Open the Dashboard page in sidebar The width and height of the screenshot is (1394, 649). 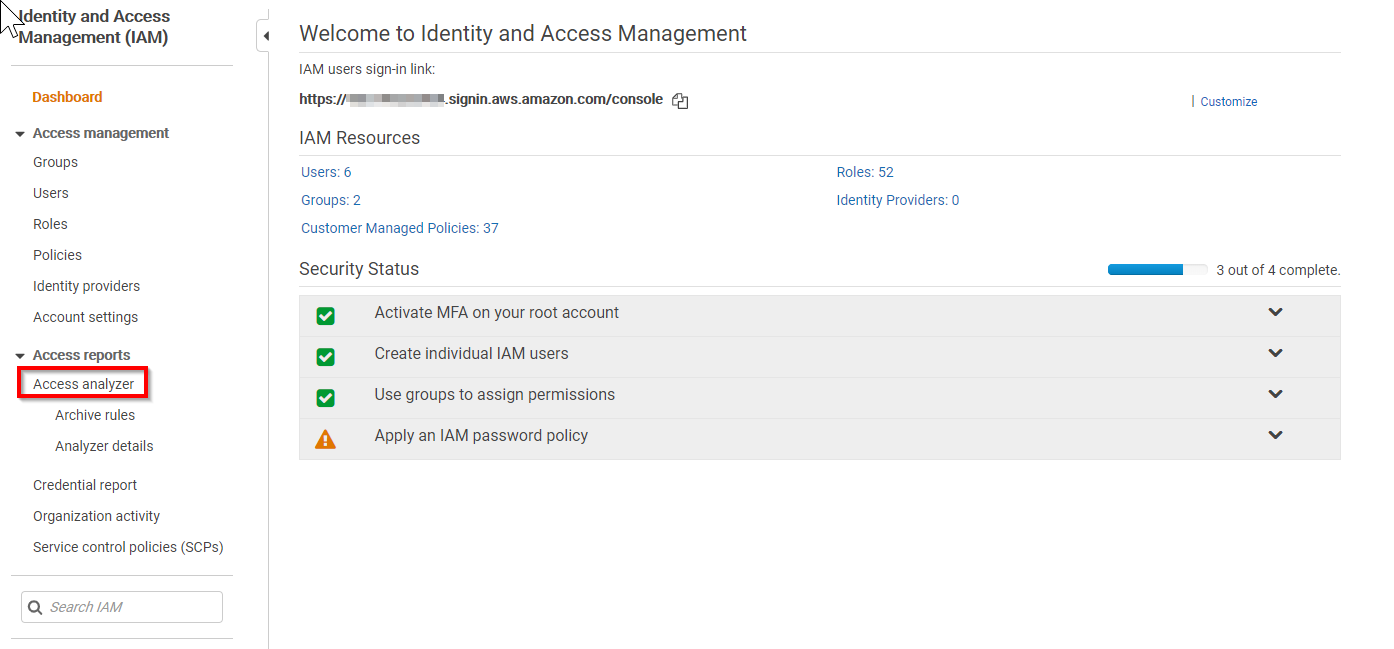pyautogui.click(x=67, y=97)
